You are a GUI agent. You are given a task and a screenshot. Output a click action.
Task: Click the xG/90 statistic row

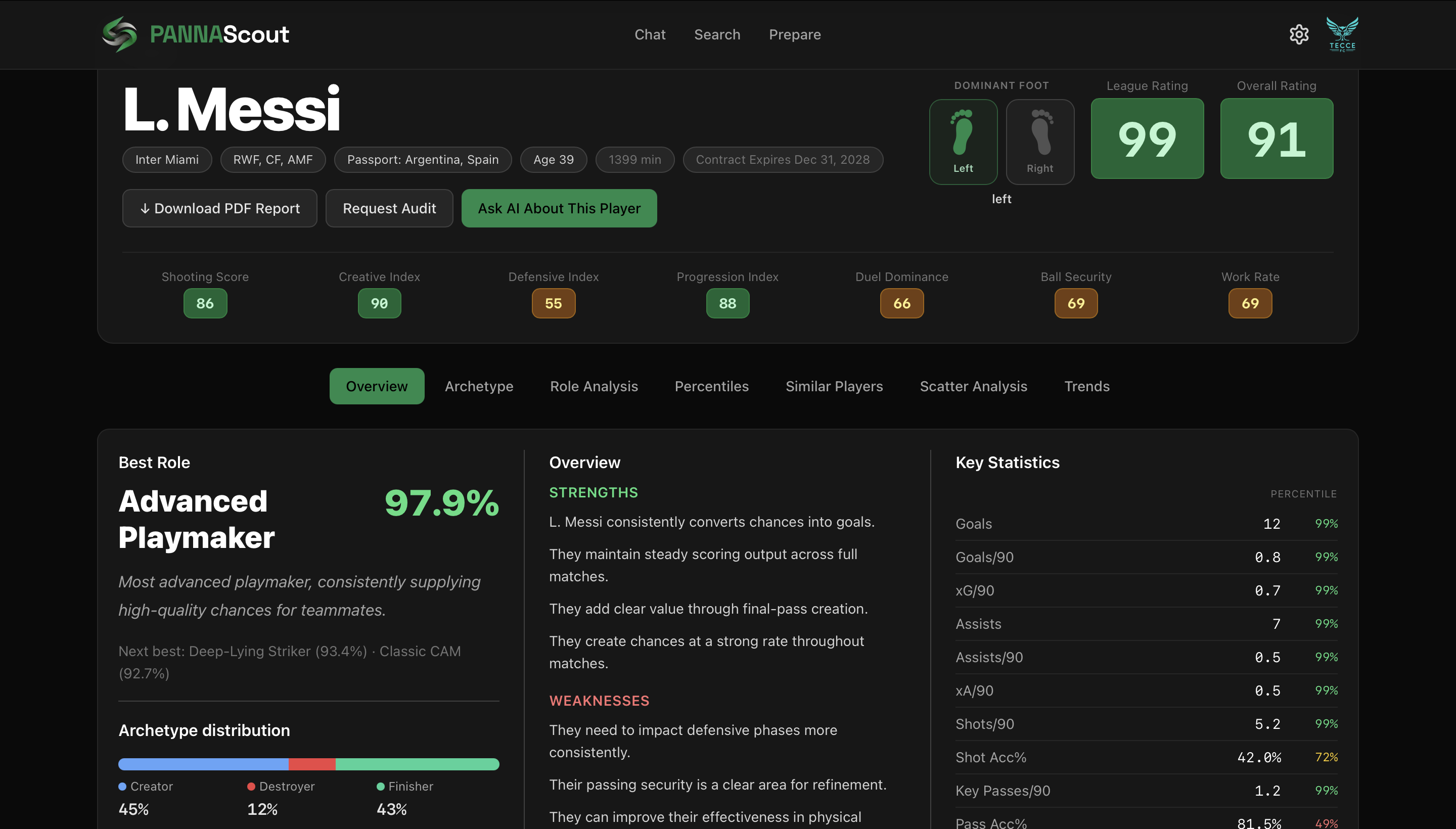click(x=1146, y=590)
